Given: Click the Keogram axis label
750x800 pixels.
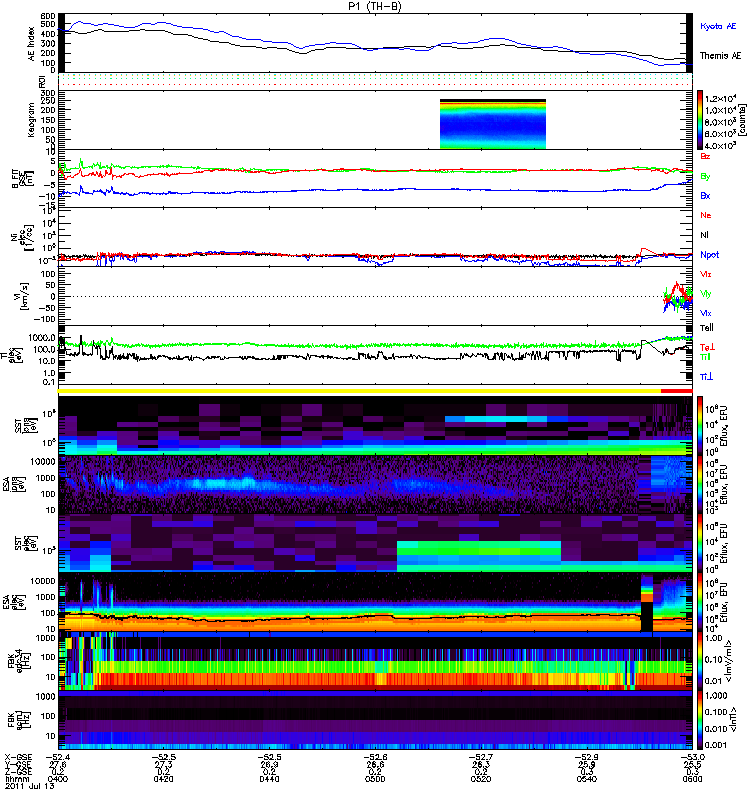Looking at the screenshot, I should [32, 120].
